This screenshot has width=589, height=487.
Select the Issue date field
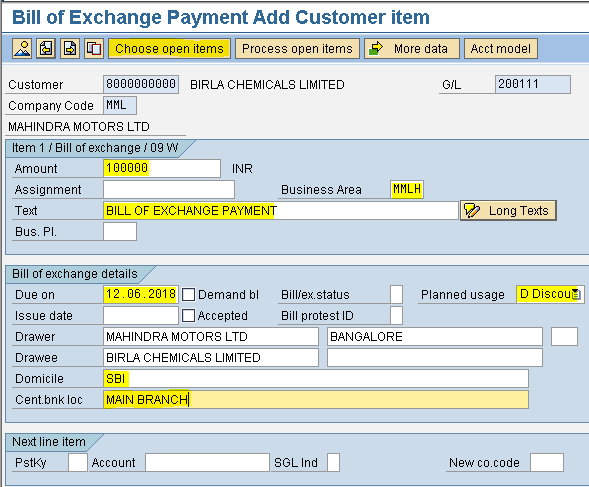click(141, 315)
